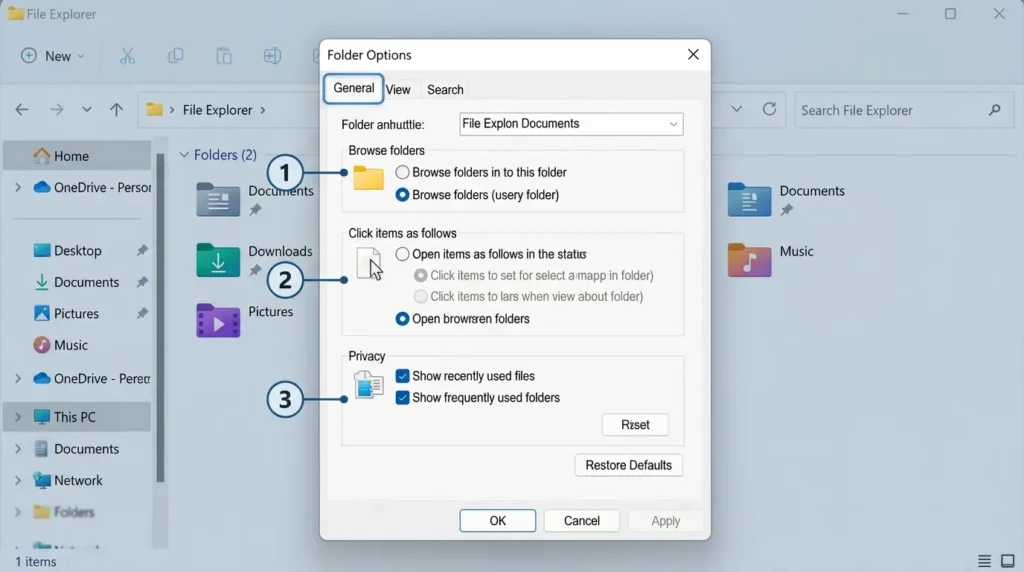Close the Folder Options dialog
1024x572 pixels.
[x=694, y=55]
